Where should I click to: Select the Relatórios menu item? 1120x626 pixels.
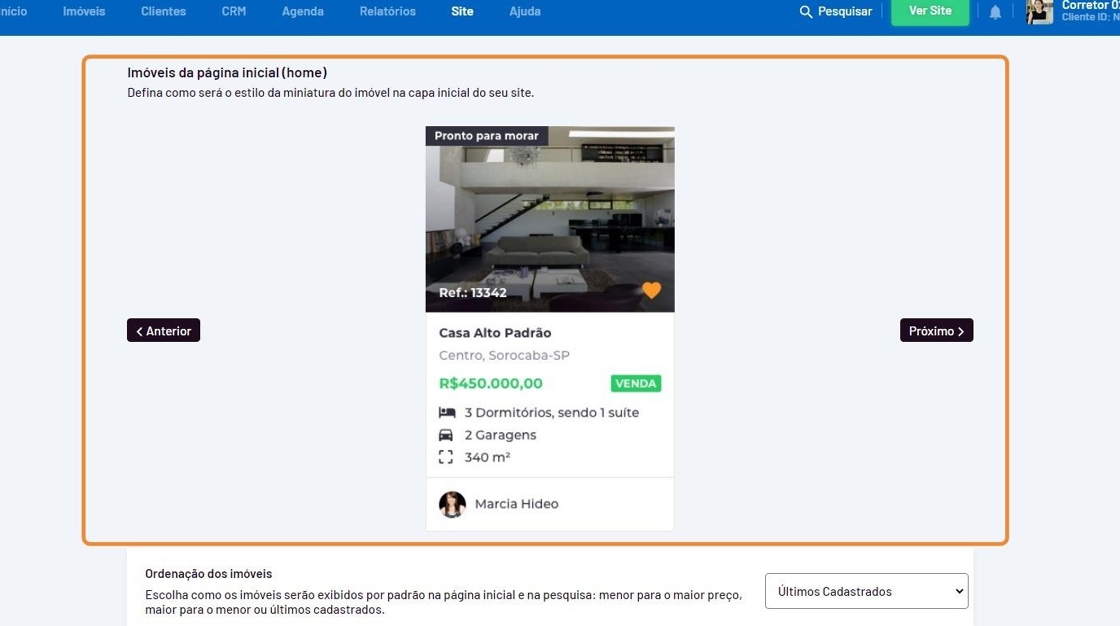(x=387, y=12)
